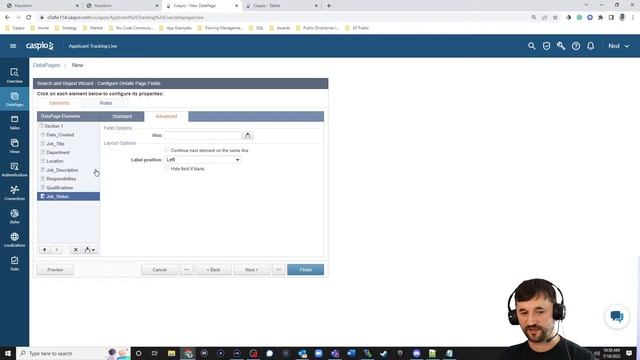Open the Windows Start menu
Viewport: 640px width, 360px height.
pyautogui.click(x=8, y=353)
